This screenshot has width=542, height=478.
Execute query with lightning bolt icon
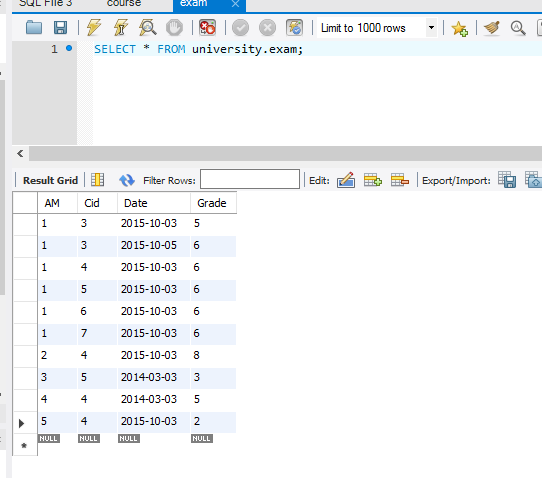94,28
